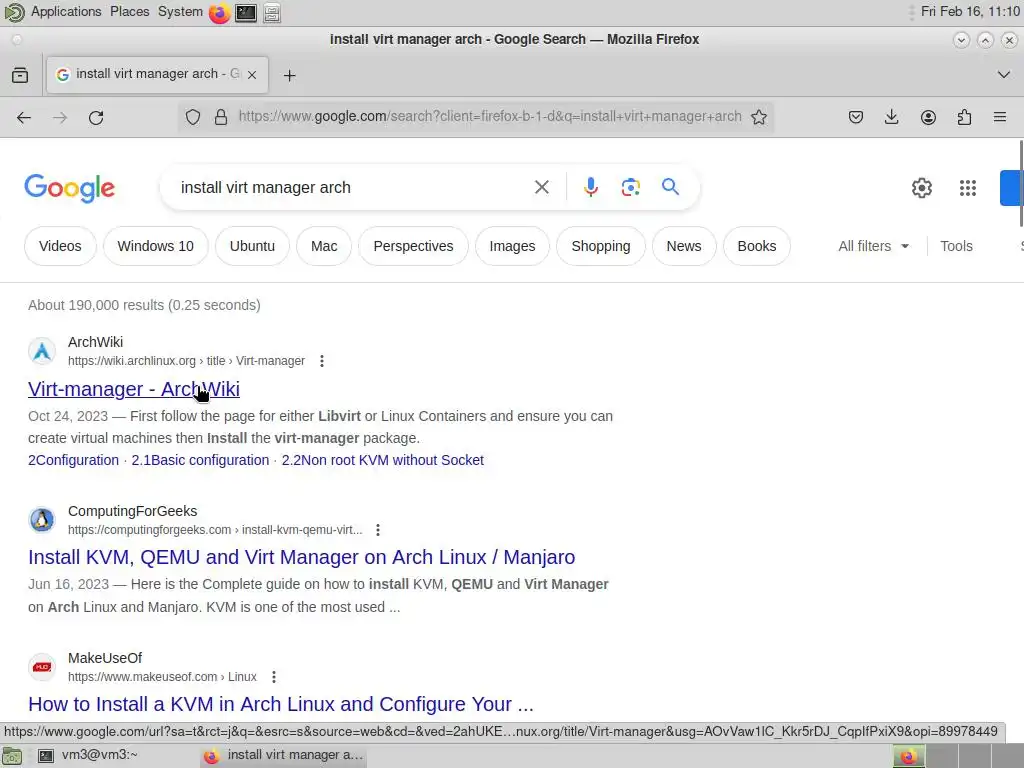Open the Places menu
Screen dimensions: 1024x768
point(129,12)
